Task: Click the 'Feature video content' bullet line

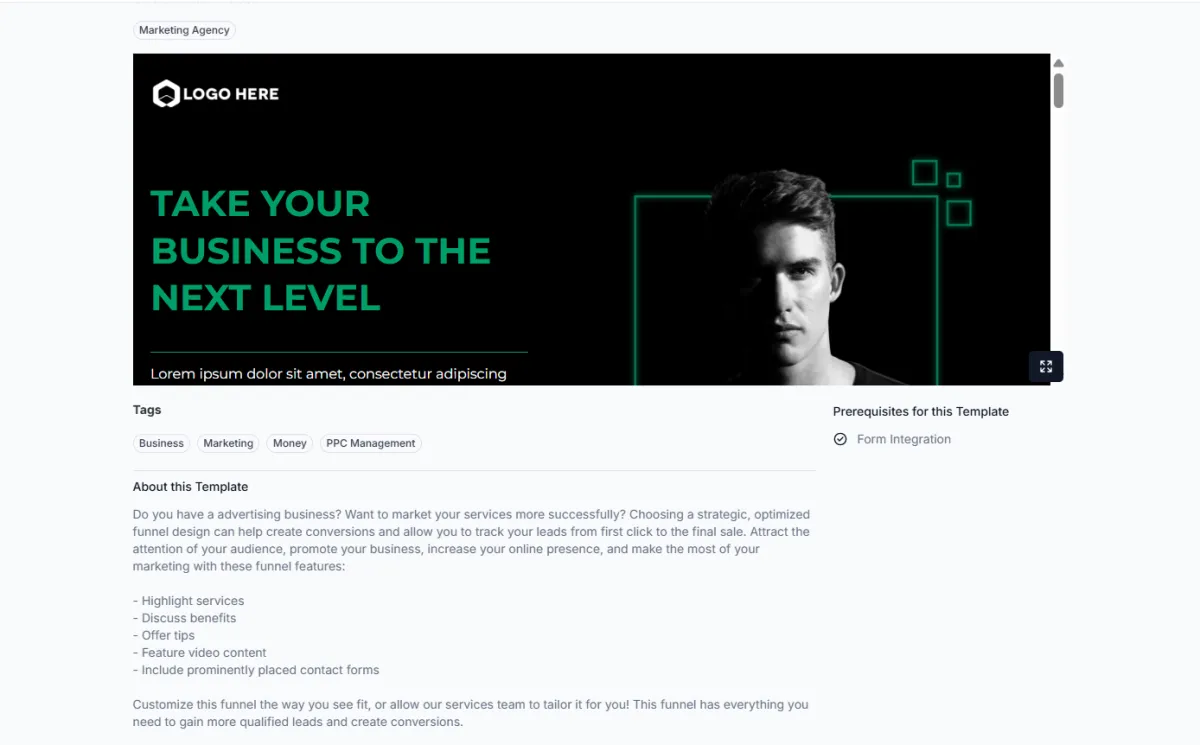Action: (x=199, y=652)
